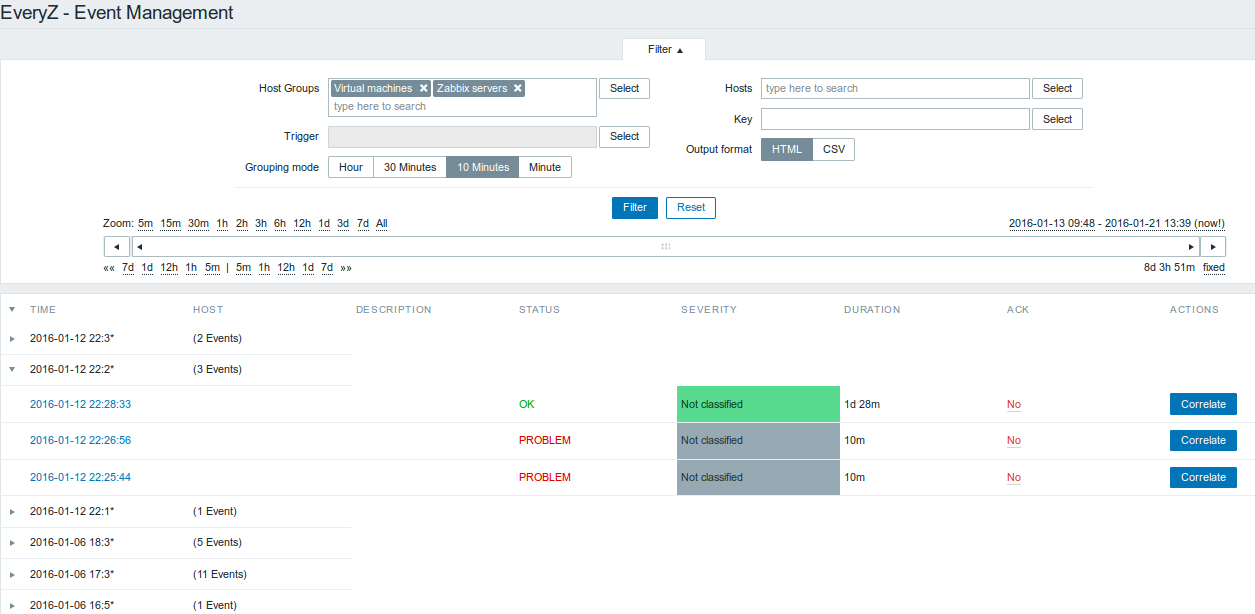
Task: Zoom timeline to 2h
Action: tap(242, 224)
